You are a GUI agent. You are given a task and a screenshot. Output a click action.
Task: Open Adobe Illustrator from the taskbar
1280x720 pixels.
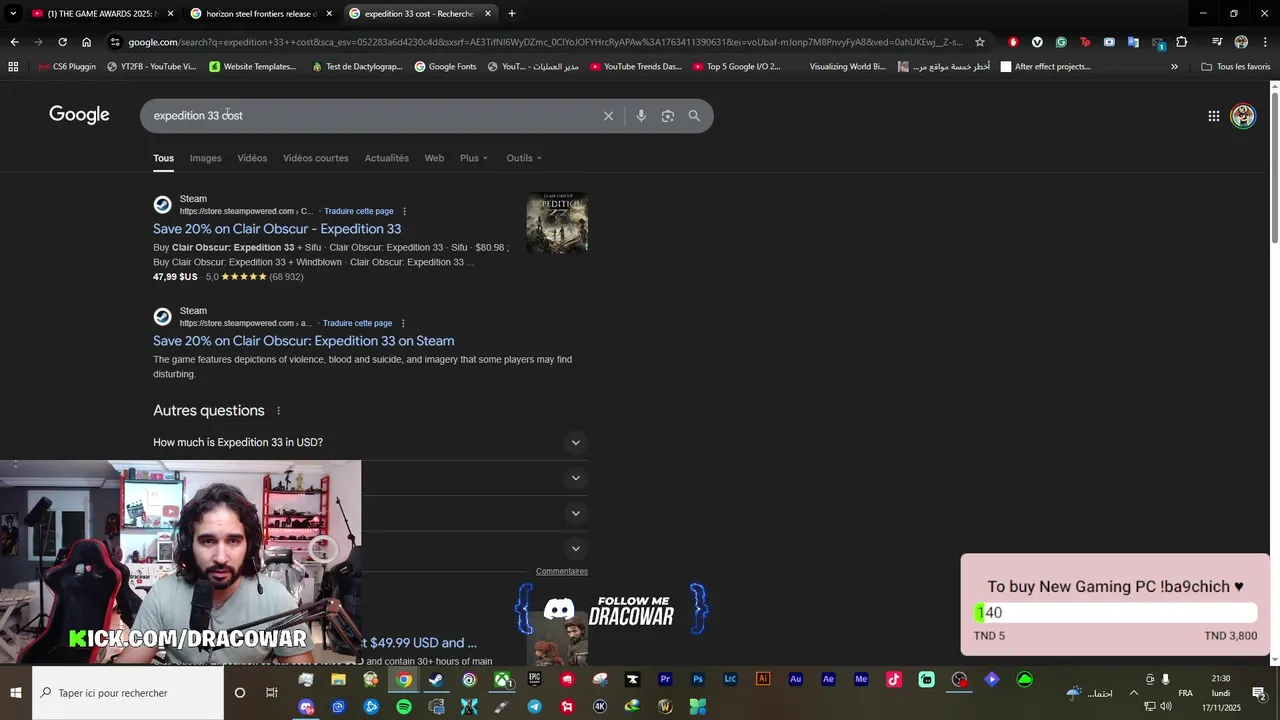coord(763,679)
